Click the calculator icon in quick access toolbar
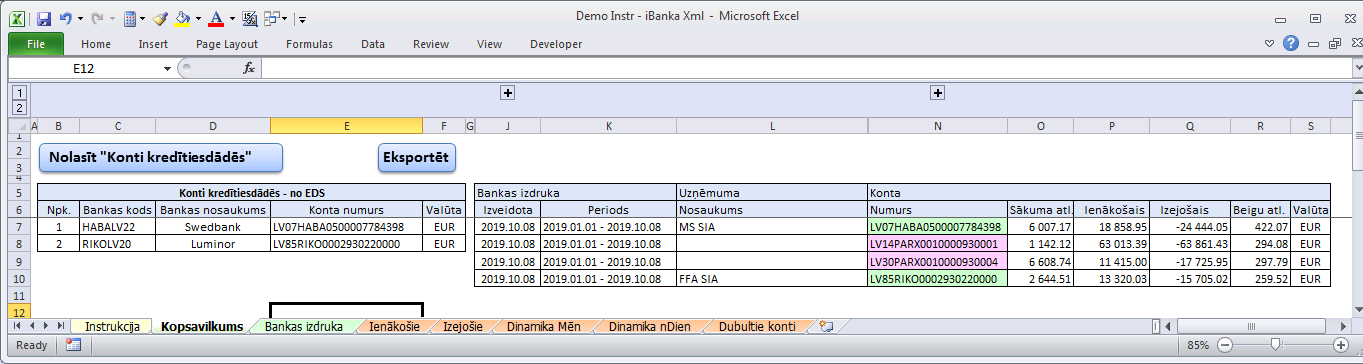Screen dimensions: 1363x364 pyautogui.click(x=131, y=18)
